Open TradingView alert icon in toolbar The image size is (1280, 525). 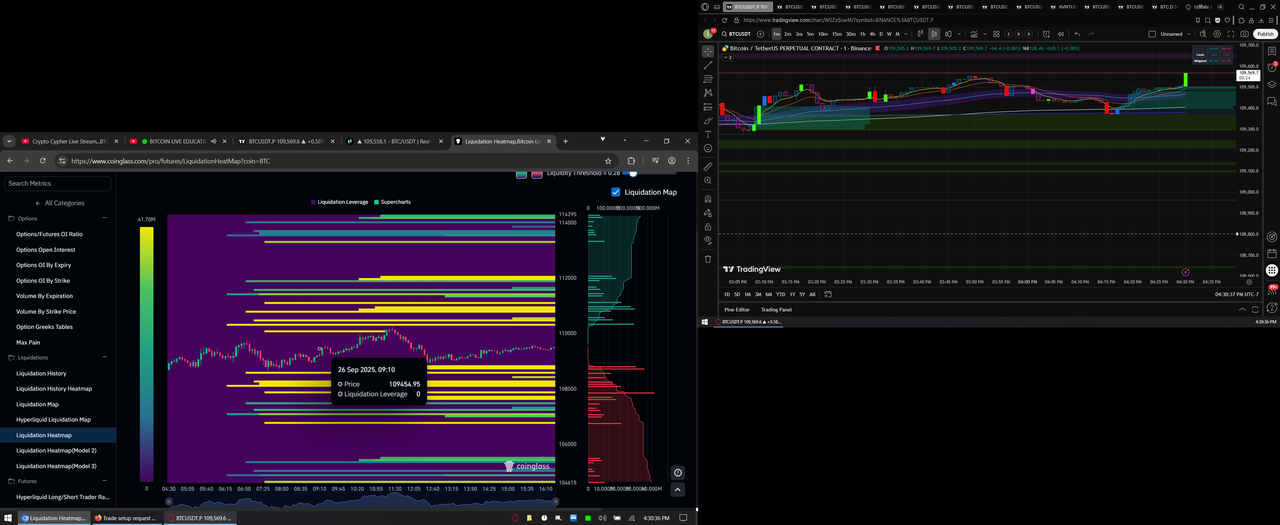click(x=1046, y=34)
